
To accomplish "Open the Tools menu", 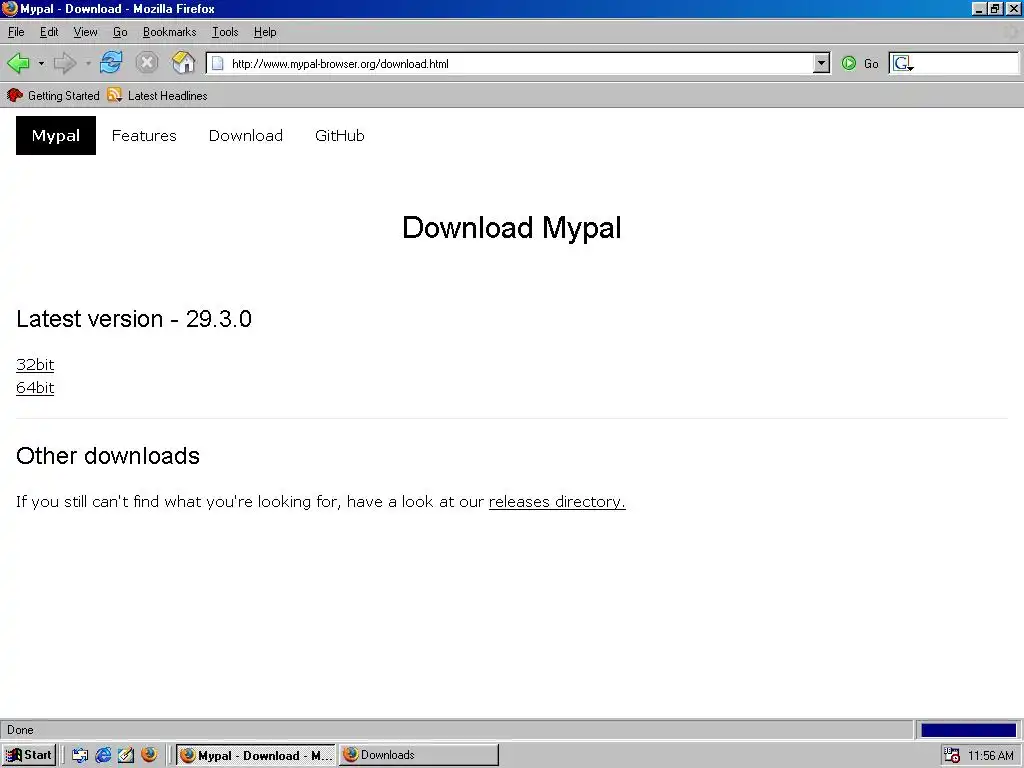I will click(x=225, y=32).
